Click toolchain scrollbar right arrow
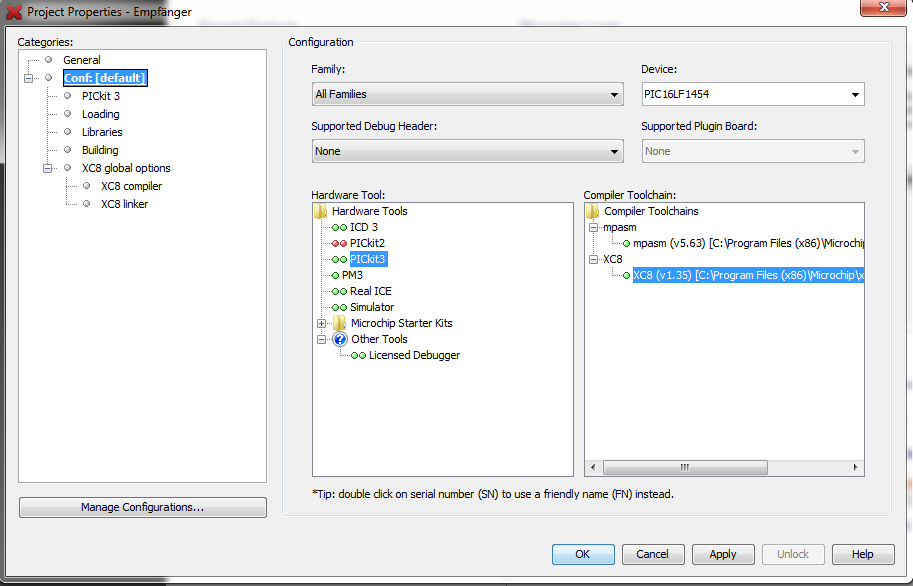The image size is (913, 586). pyautogui.click(x=855, y=467)
